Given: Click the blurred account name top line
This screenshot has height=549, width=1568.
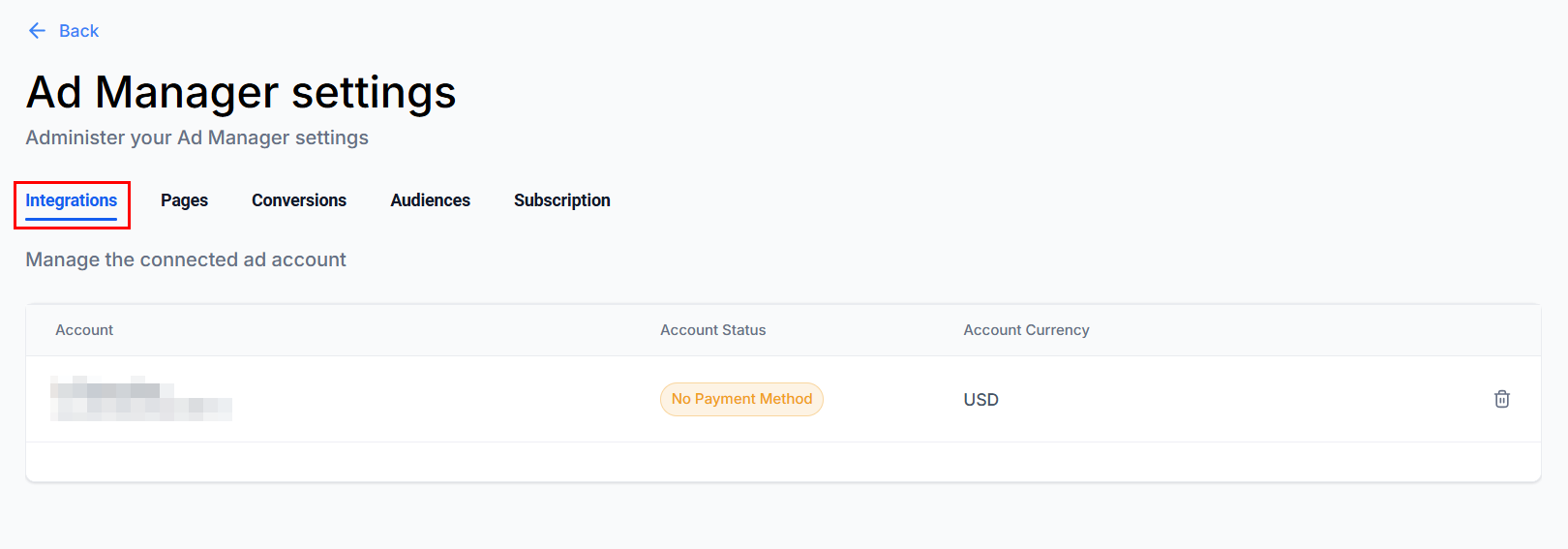Looking at the screenshot, I should coord(106,389).
